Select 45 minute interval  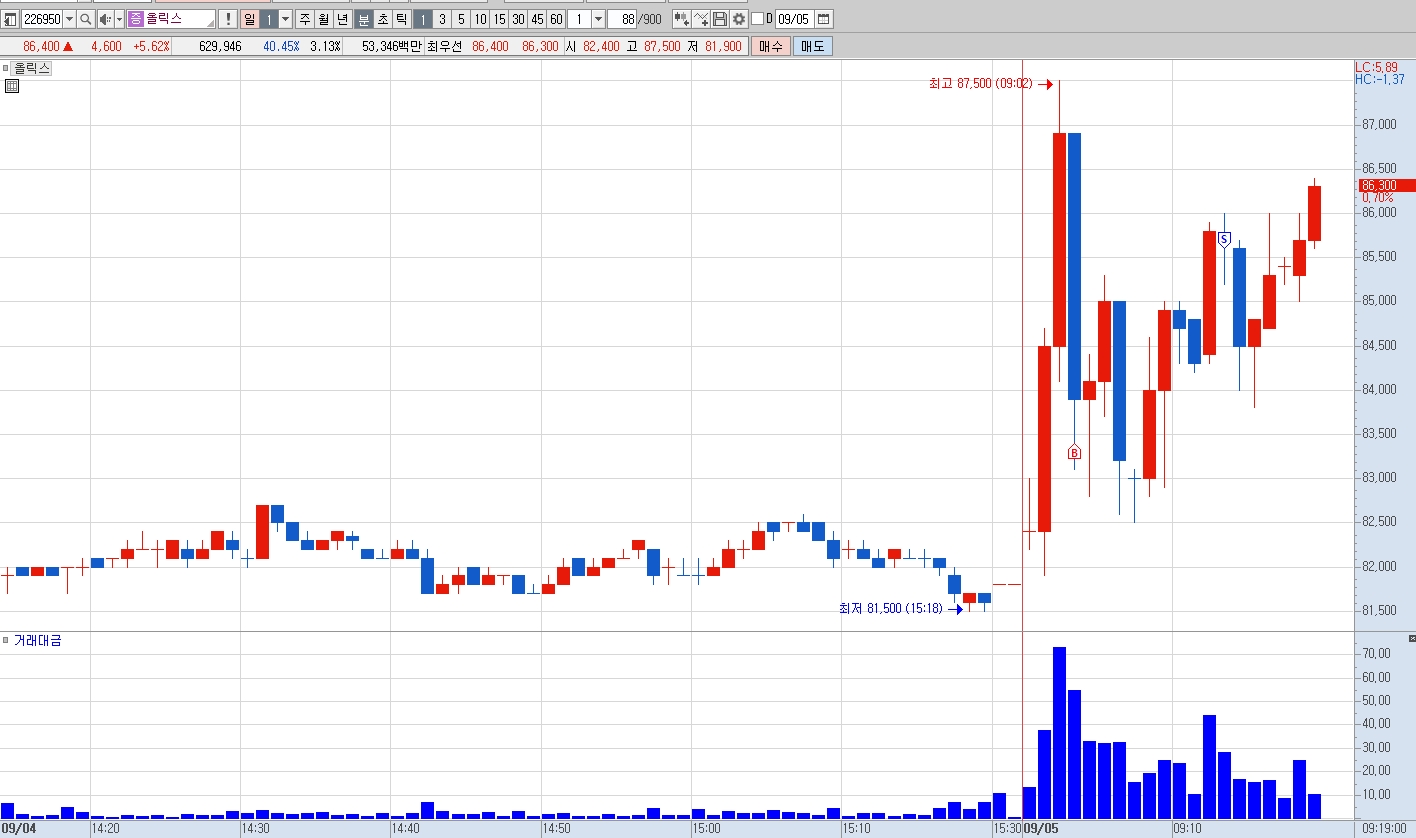pos(537,19)
